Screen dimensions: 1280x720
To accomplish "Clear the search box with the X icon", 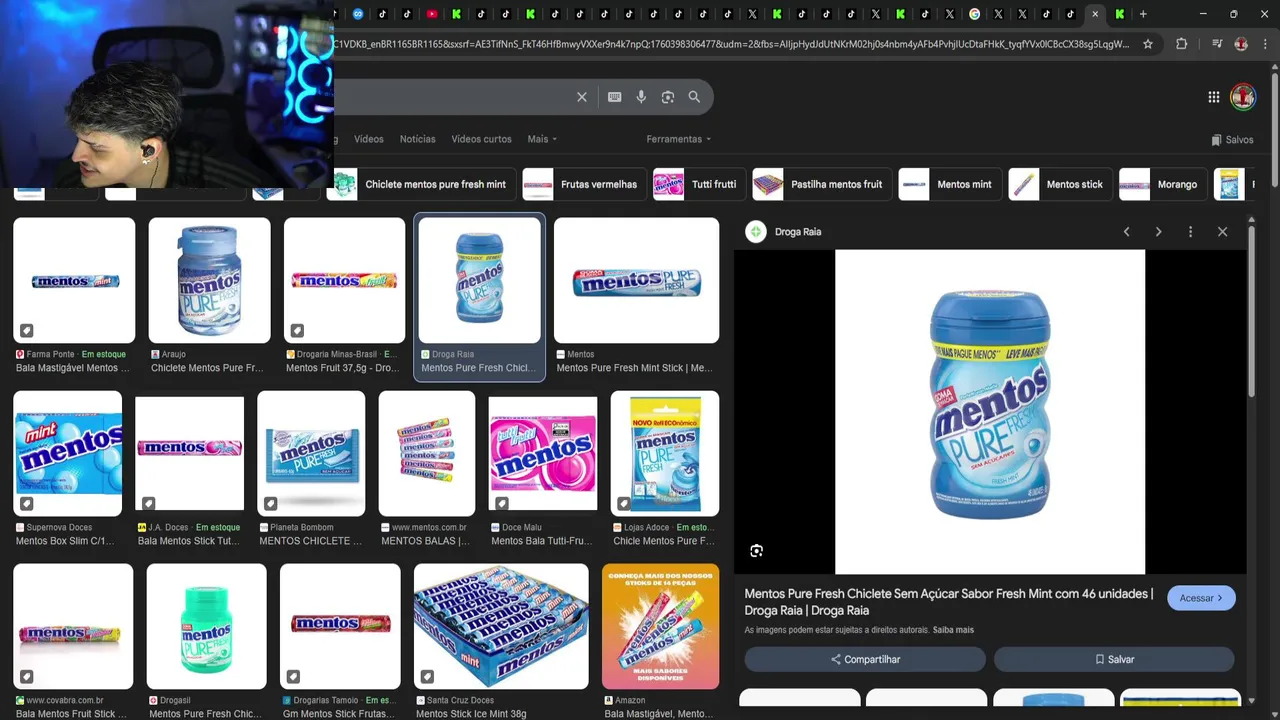I will pyautogui.click(x=581, y=97).
